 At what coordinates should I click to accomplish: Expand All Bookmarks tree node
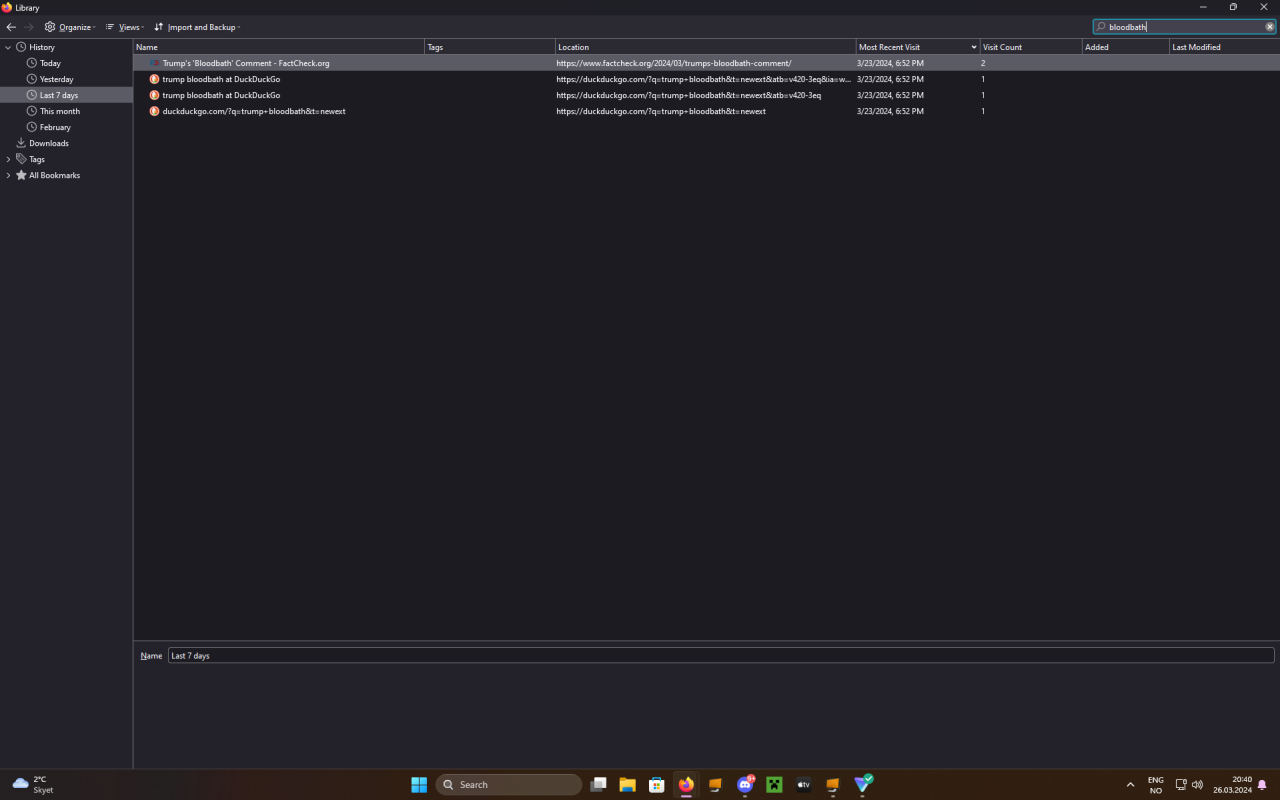click(8, 175)
